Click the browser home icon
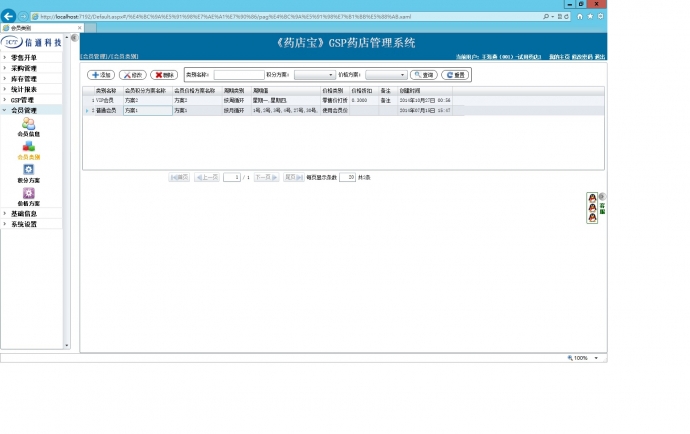The width and height of the screenshot is (690, 434). 580,16
